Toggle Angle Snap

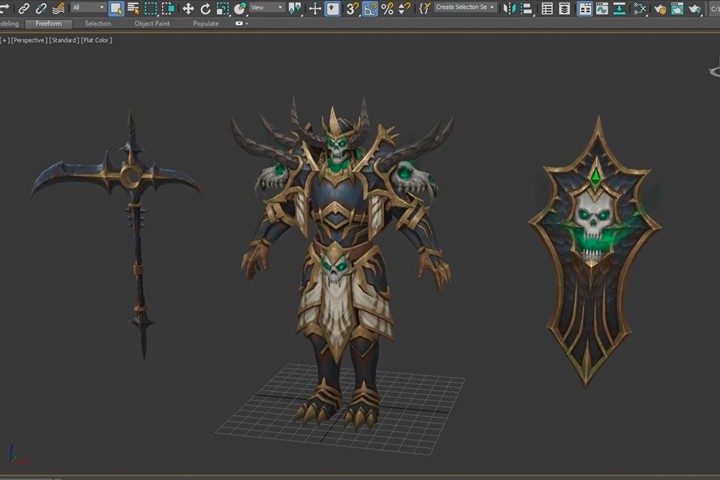point(370,8)
